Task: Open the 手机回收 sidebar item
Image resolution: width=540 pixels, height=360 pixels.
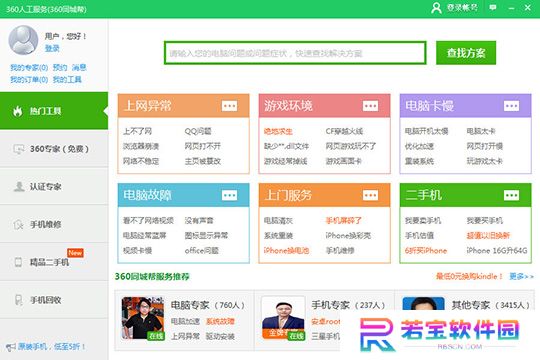Action: [x=54, y=300]
